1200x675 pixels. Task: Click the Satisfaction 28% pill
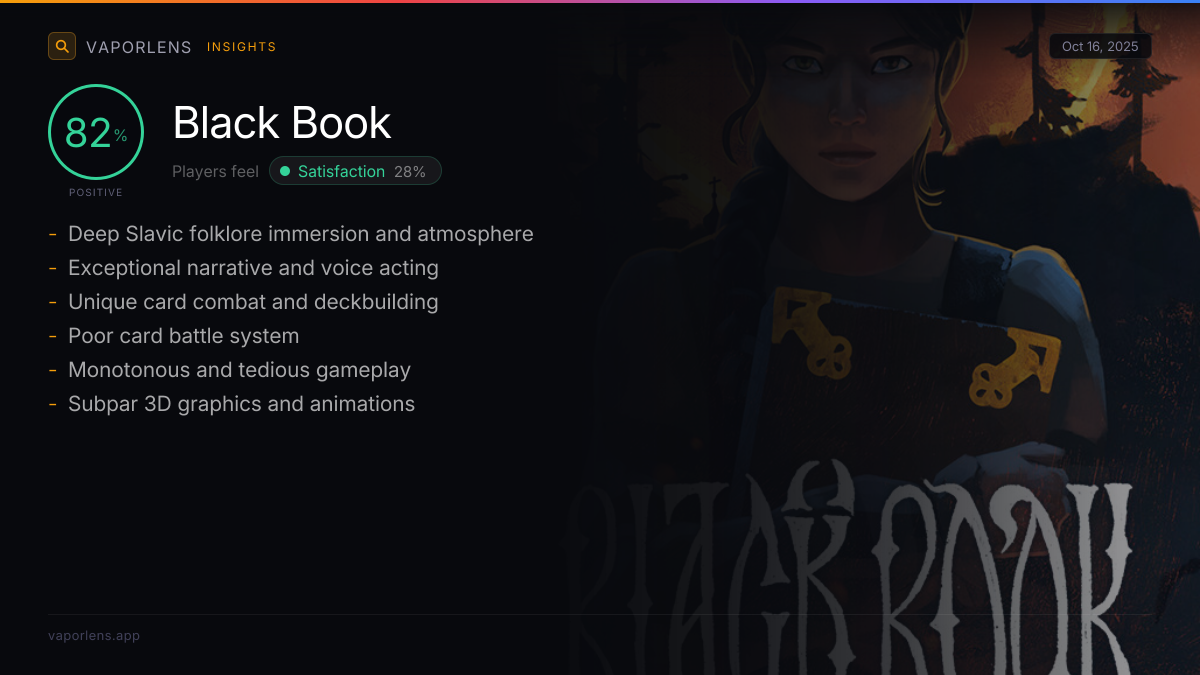click(355, 171)
